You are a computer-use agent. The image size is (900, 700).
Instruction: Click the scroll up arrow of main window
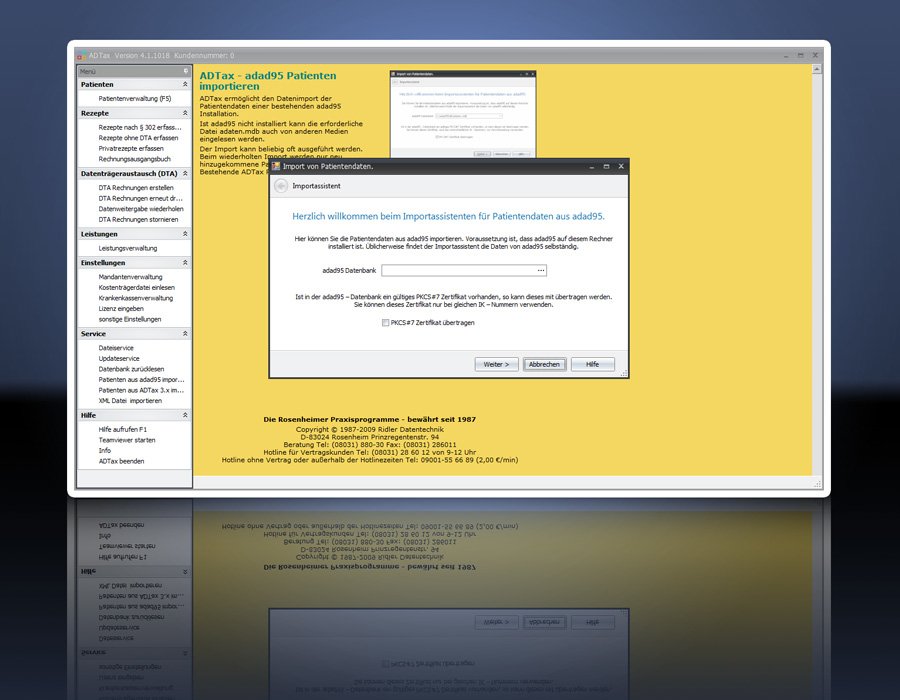tap(817, 69)
